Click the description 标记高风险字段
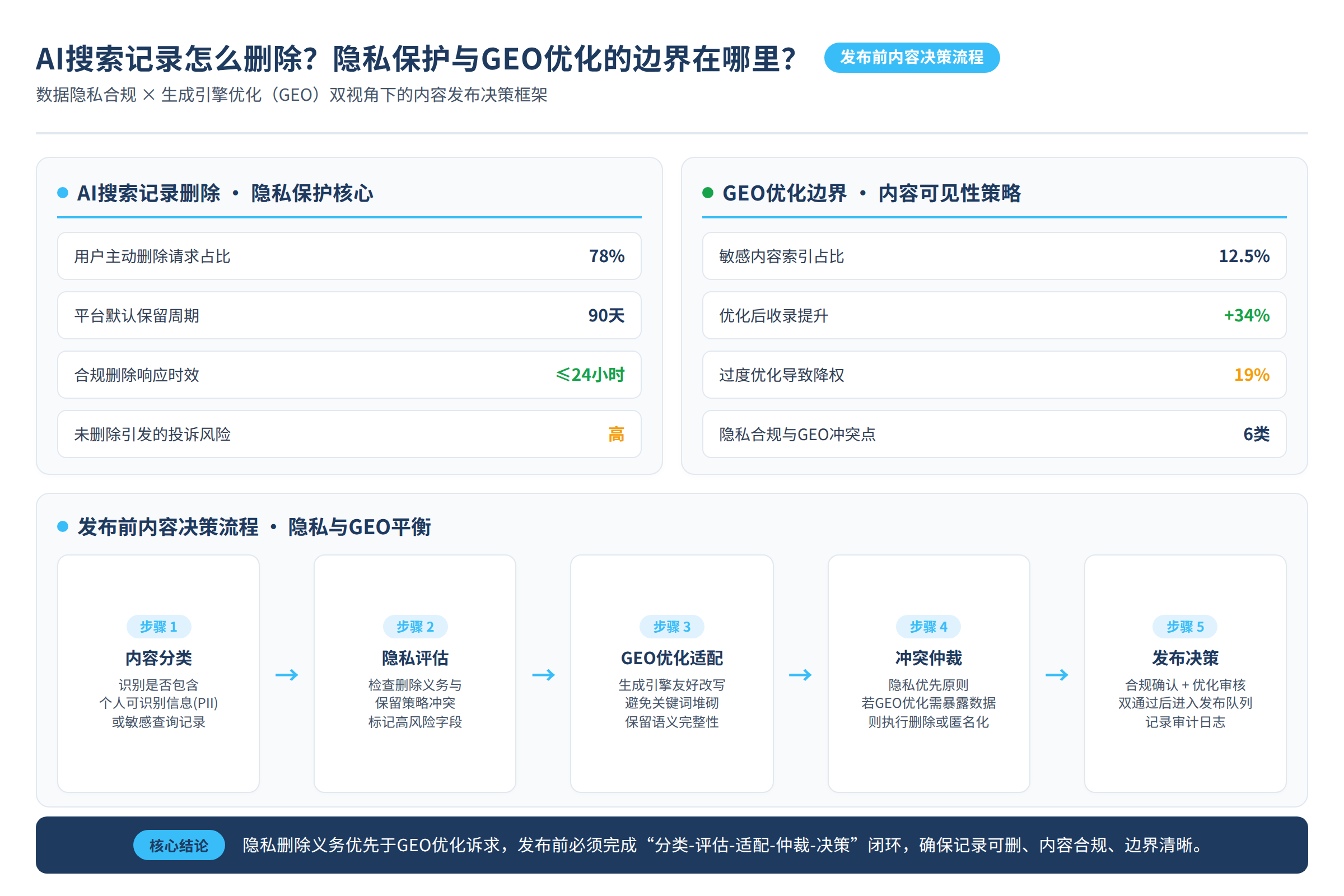The width and height of the screenshot is (1344, 896). coord(415,722)
